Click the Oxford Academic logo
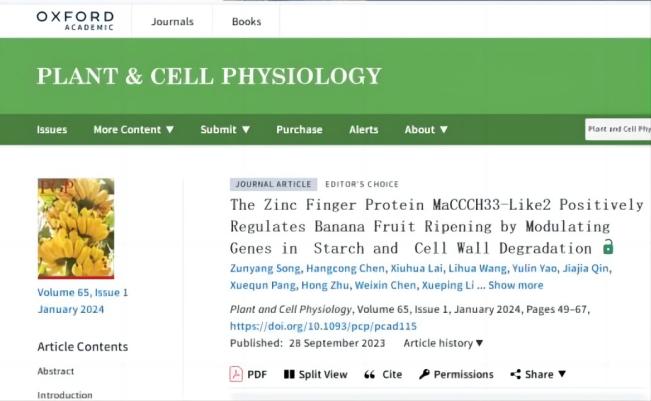651x401 pixels. coord(74,19)
